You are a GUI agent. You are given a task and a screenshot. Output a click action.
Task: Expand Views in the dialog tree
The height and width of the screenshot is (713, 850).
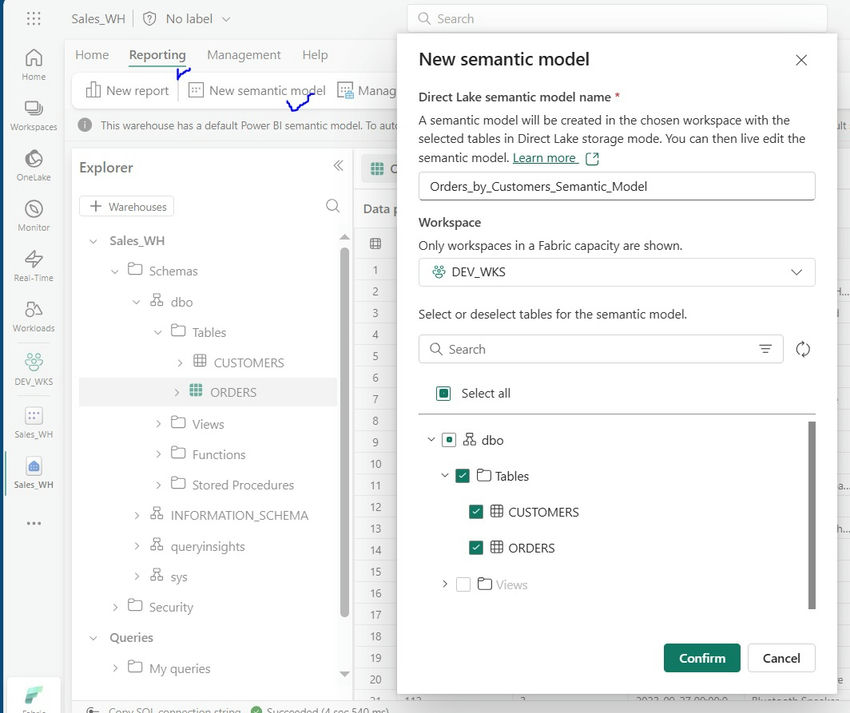447,584
